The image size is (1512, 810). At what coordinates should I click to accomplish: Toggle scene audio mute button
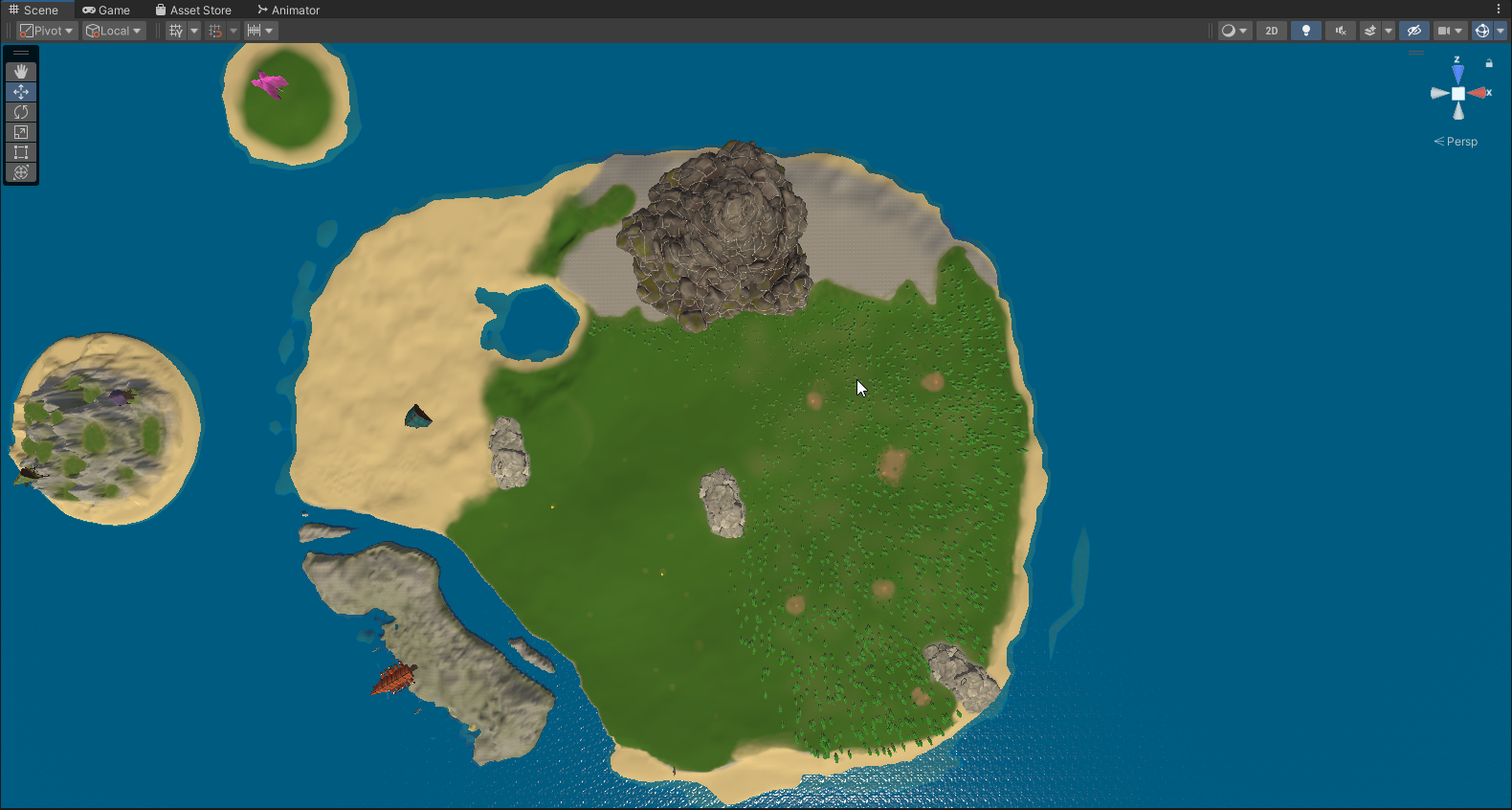[1341, 31]
